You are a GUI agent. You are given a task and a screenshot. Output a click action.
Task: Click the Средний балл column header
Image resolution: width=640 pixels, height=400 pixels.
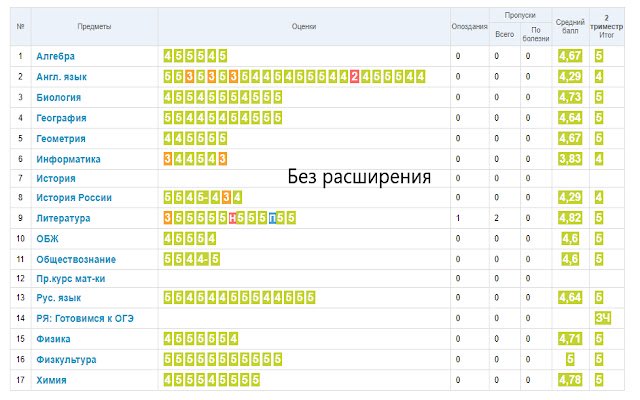[x=570, y=27]
